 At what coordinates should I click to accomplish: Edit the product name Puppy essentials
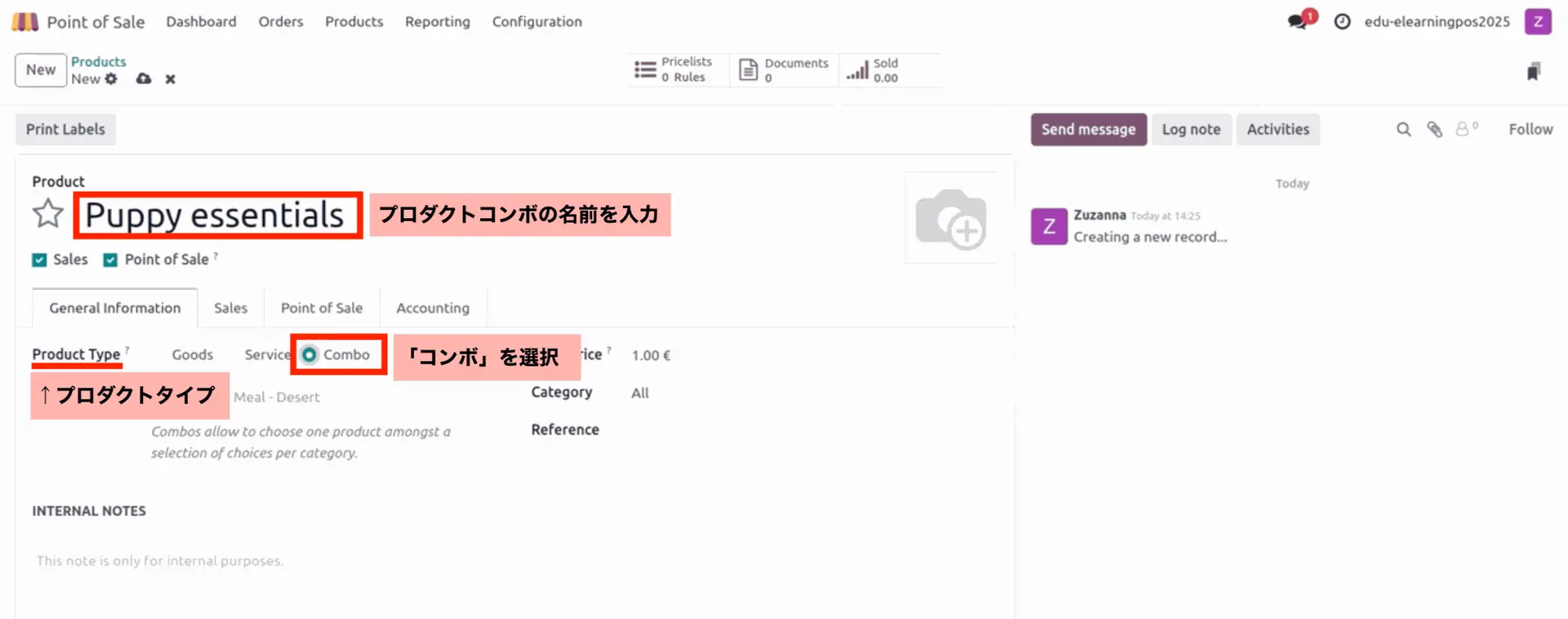(x=215, y=216)
